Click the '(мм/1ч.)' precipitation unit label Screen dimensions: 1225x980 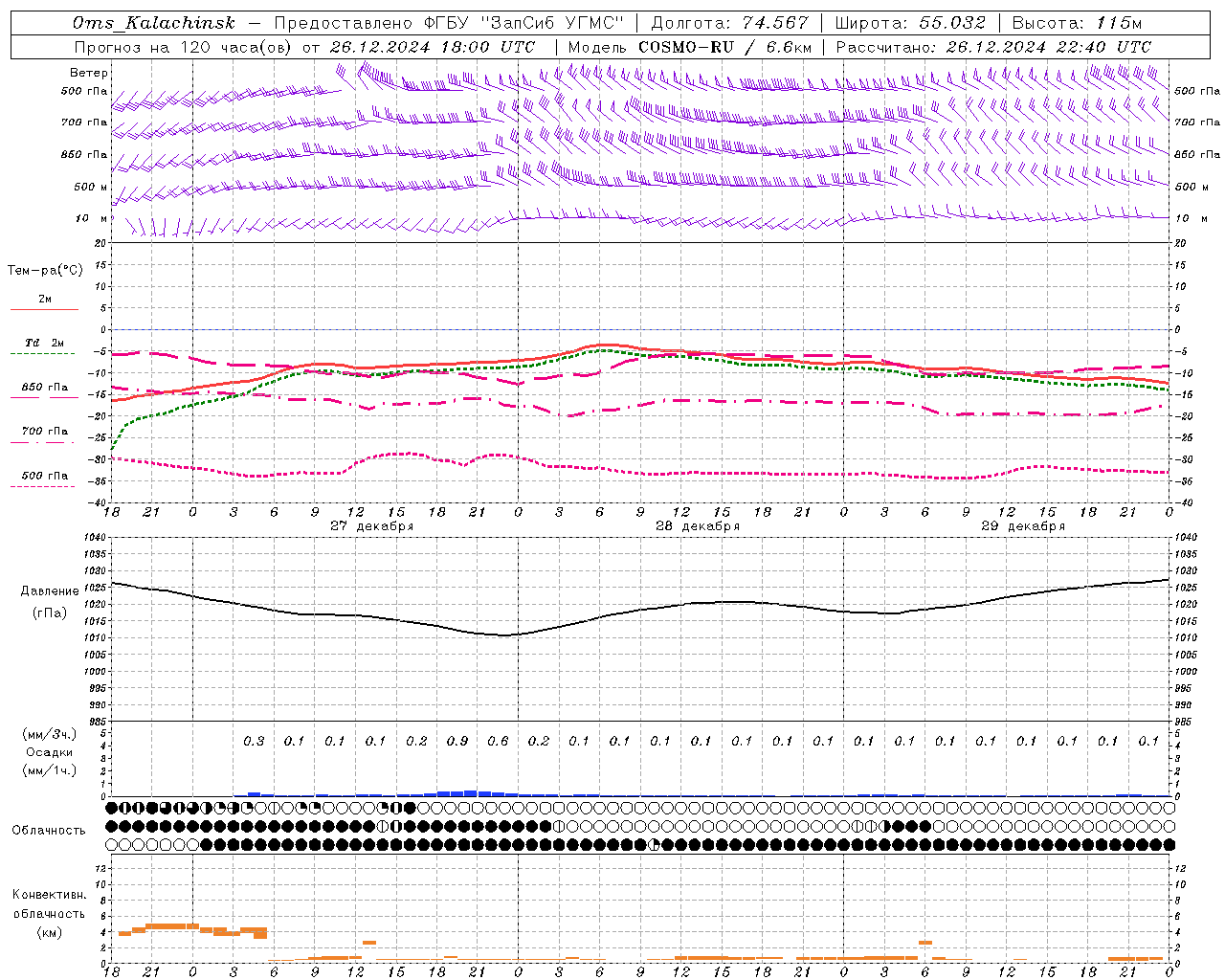(x=51, y=770)
